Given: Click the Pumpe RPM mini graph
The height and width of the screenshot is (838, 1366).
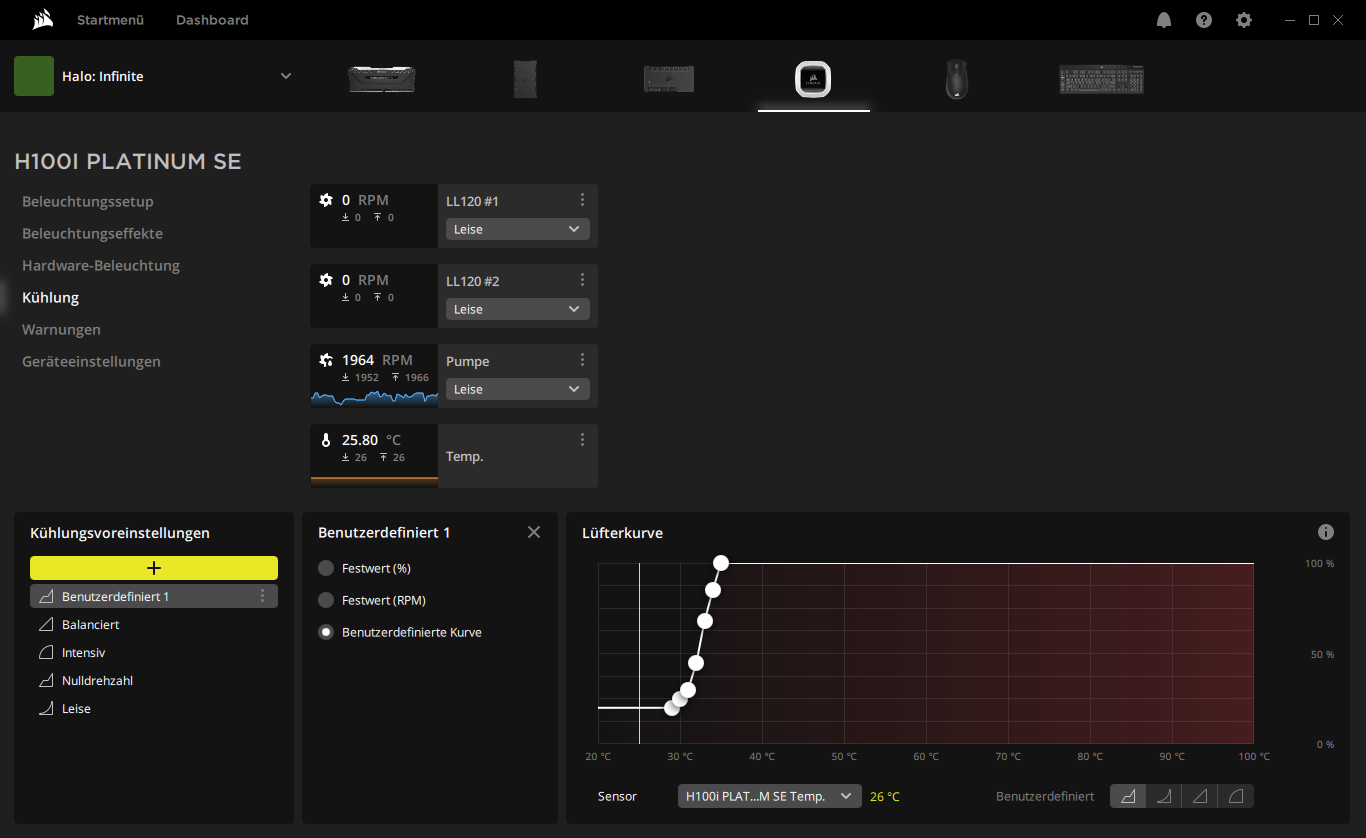Looking at the screenshot, I should (374, 397).
